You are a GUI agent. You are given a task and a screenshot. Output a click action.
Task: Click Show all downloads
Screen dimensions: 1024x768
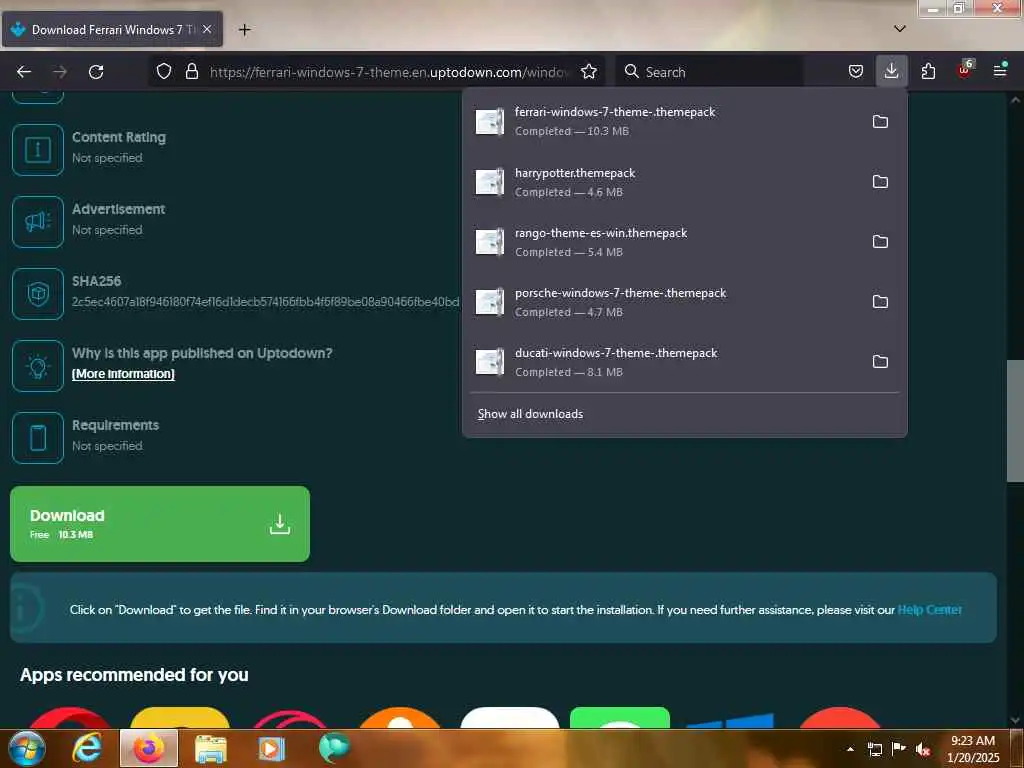coord(530,414)
